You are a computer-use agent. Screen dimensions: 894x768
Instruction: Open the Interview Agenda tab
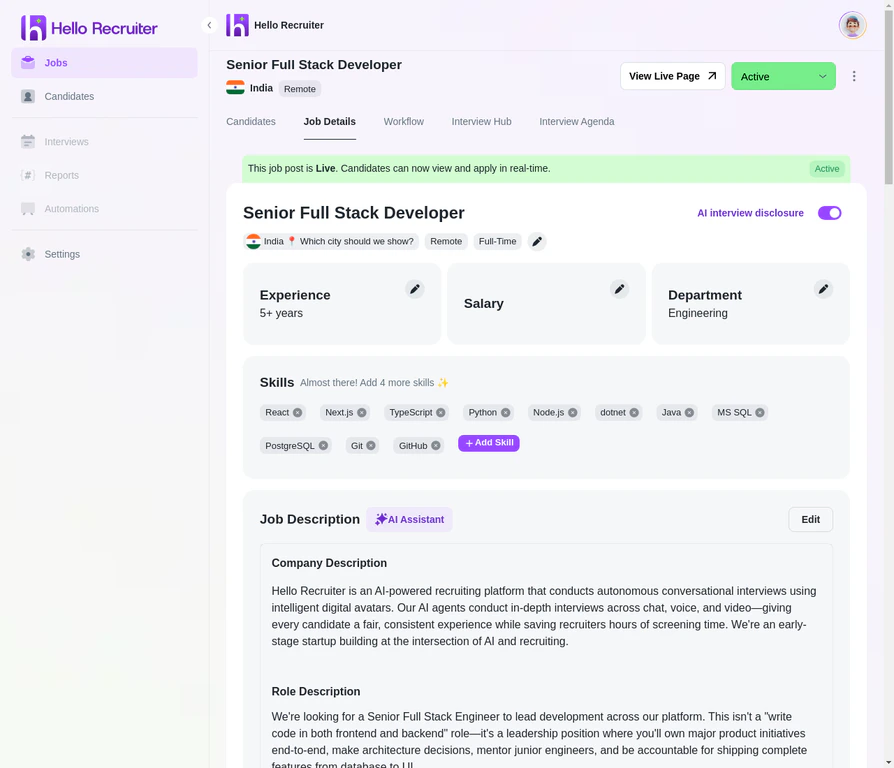576,121
